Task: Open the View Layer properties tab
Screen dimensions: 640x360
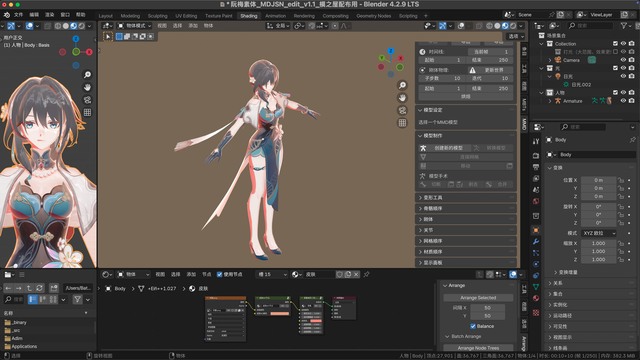Action: pos(536,178)
